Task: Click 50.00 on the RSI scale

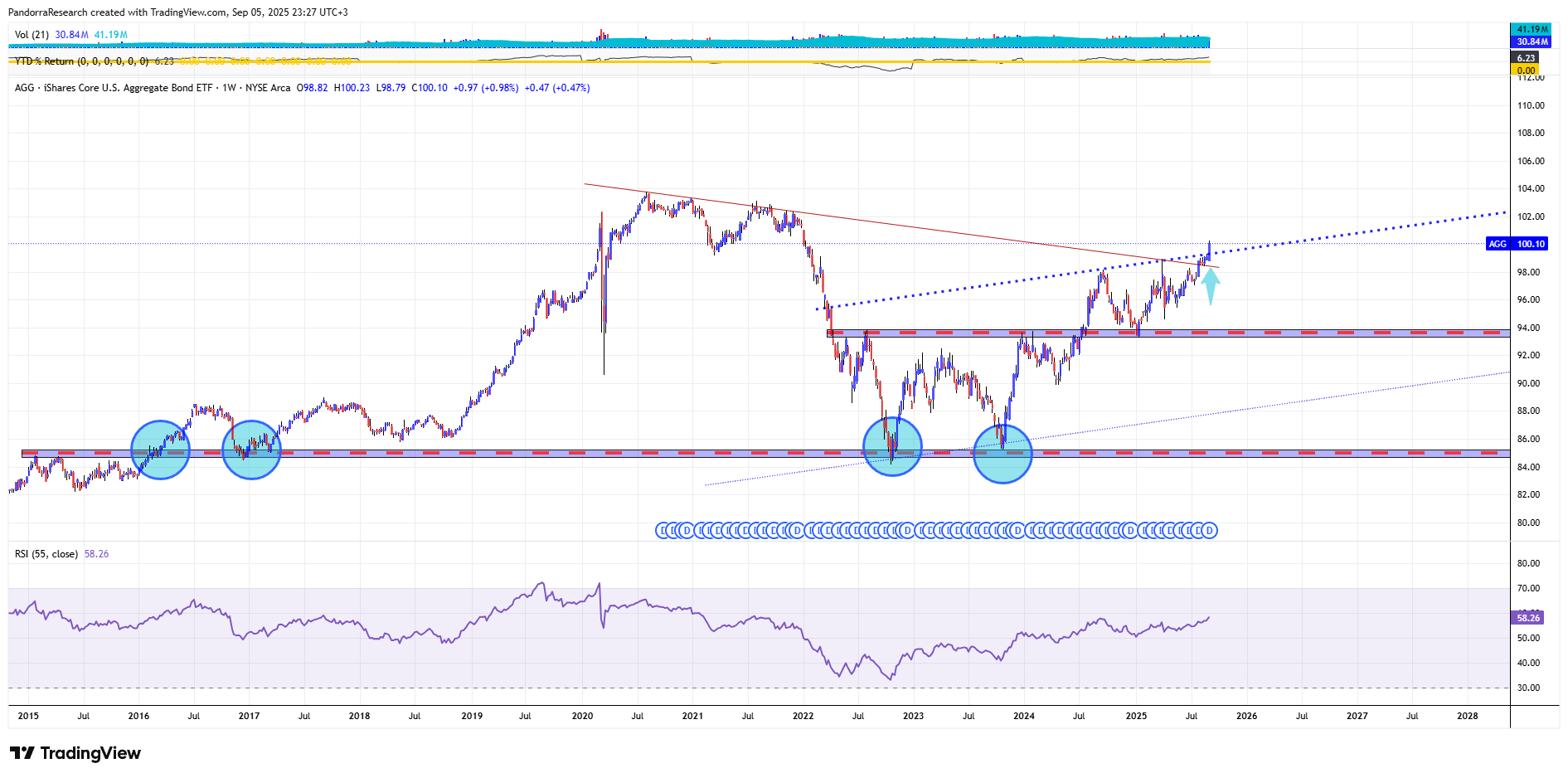Action: point(1528,638)
